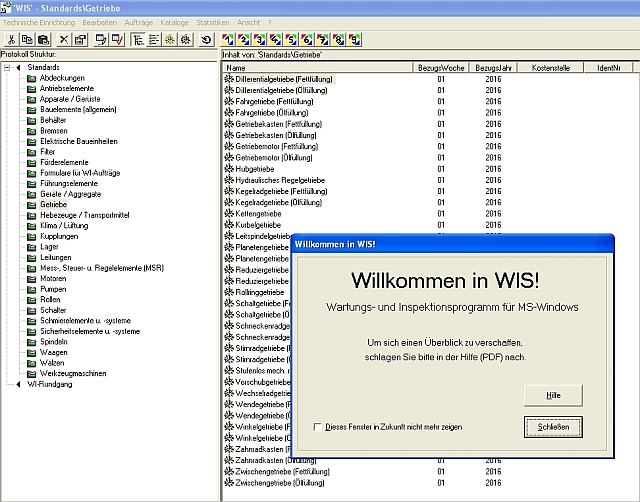Select Rollringgetriebe row

pos(260,292)
